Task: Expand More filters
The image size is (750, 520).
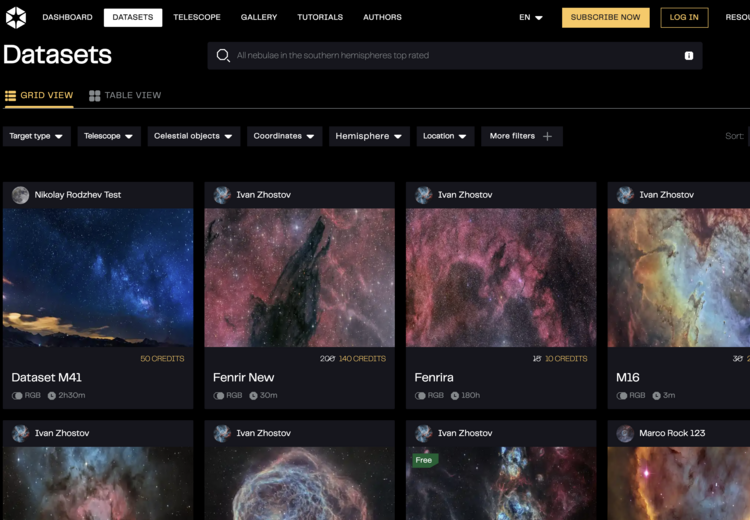Action: 522,136
